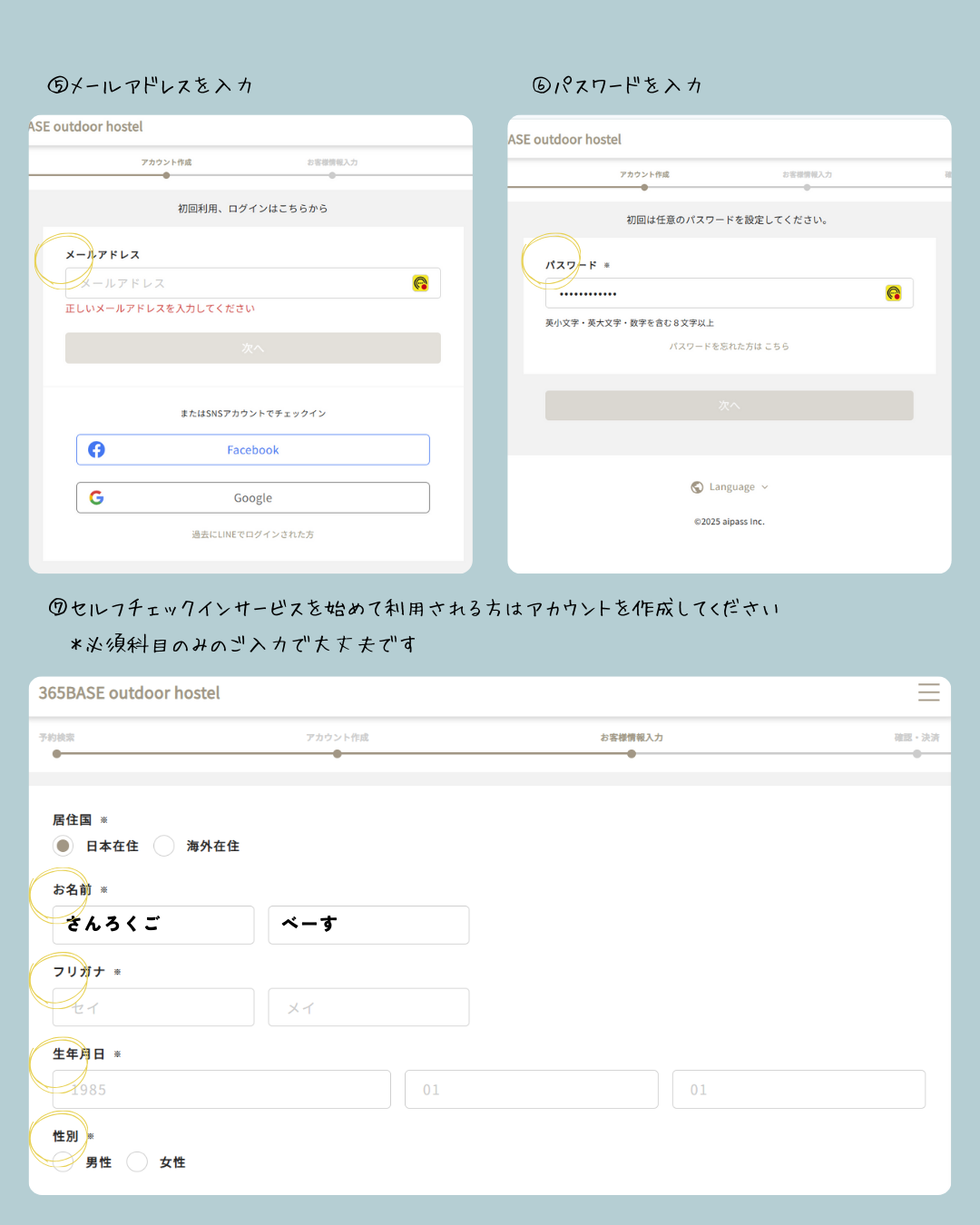This screenshot has height=1225, width=980.
Task: Open birth month field showing 01
Action: point(531,1089)
